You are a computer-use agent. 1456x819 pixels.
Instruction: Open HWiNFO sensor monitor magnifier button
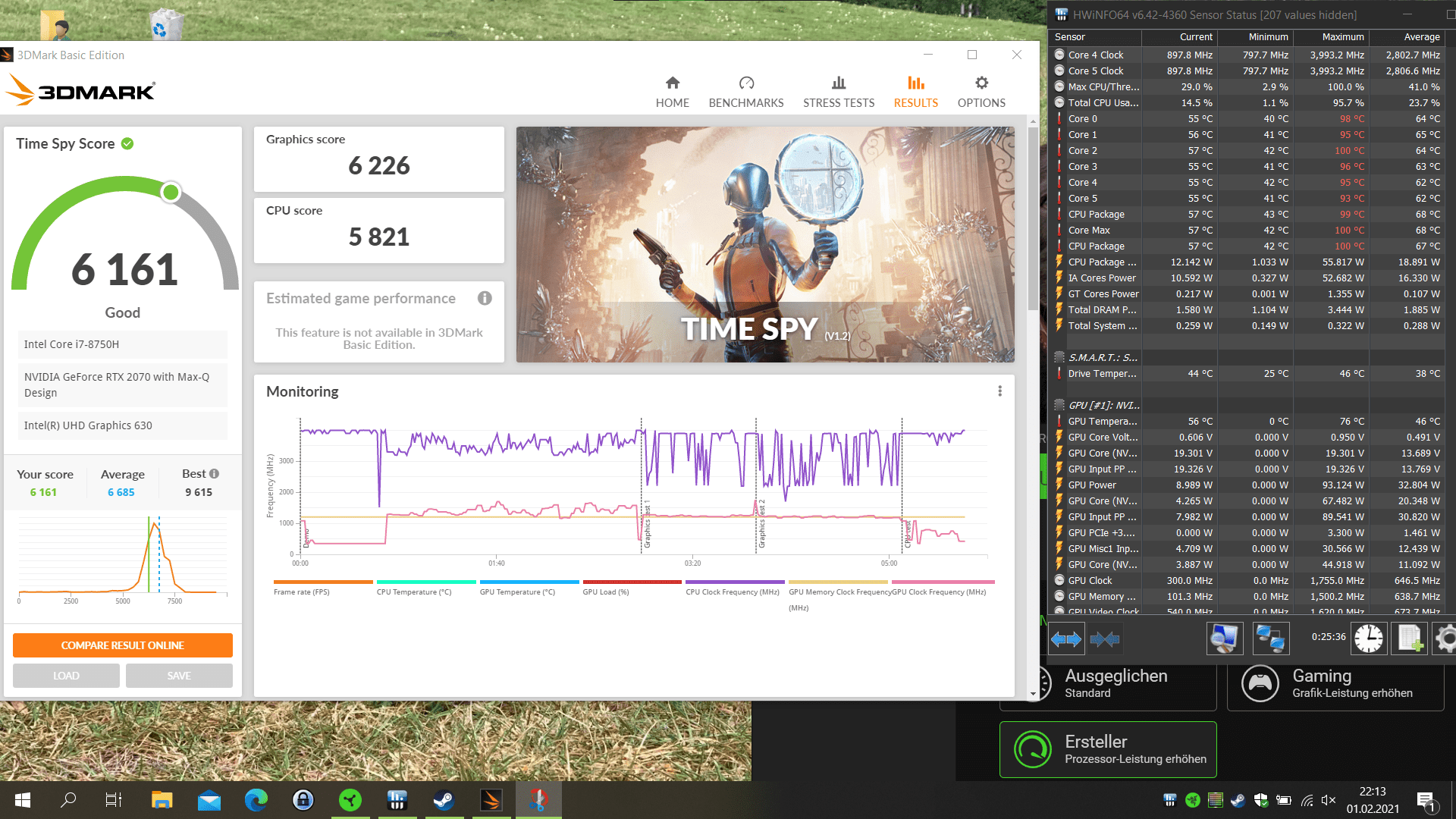coord(1224,639)
